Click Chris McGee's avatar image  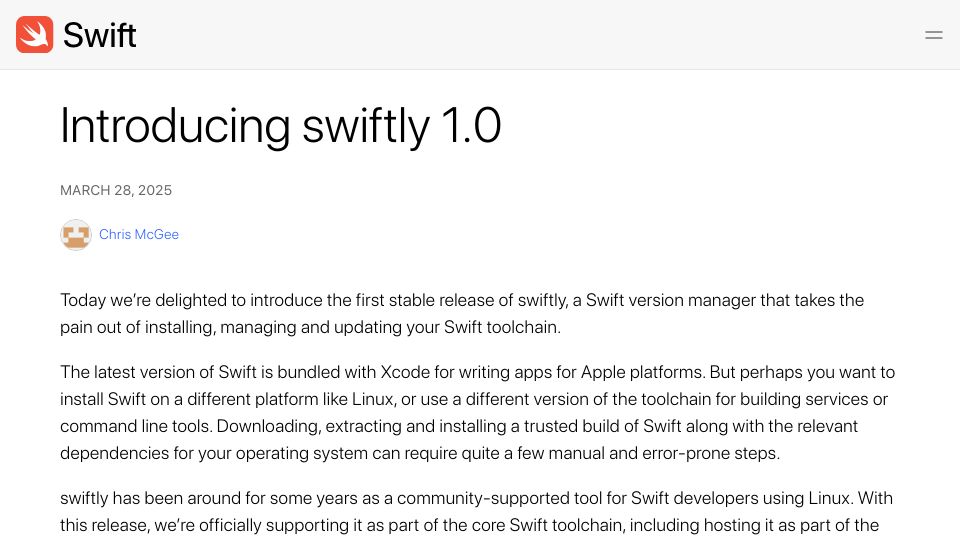pyautogui.click(x=76, y=235)
